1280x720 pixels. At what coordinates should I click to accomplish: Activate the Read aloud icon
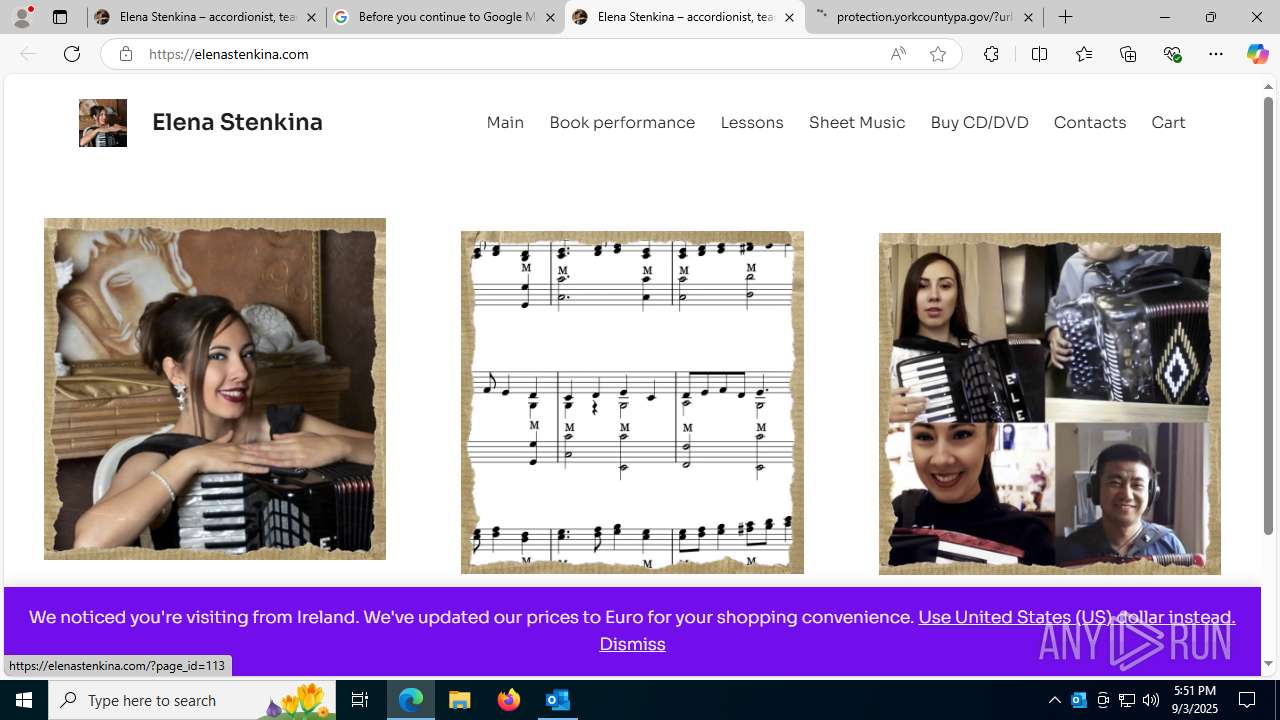[x=898, y=54]
